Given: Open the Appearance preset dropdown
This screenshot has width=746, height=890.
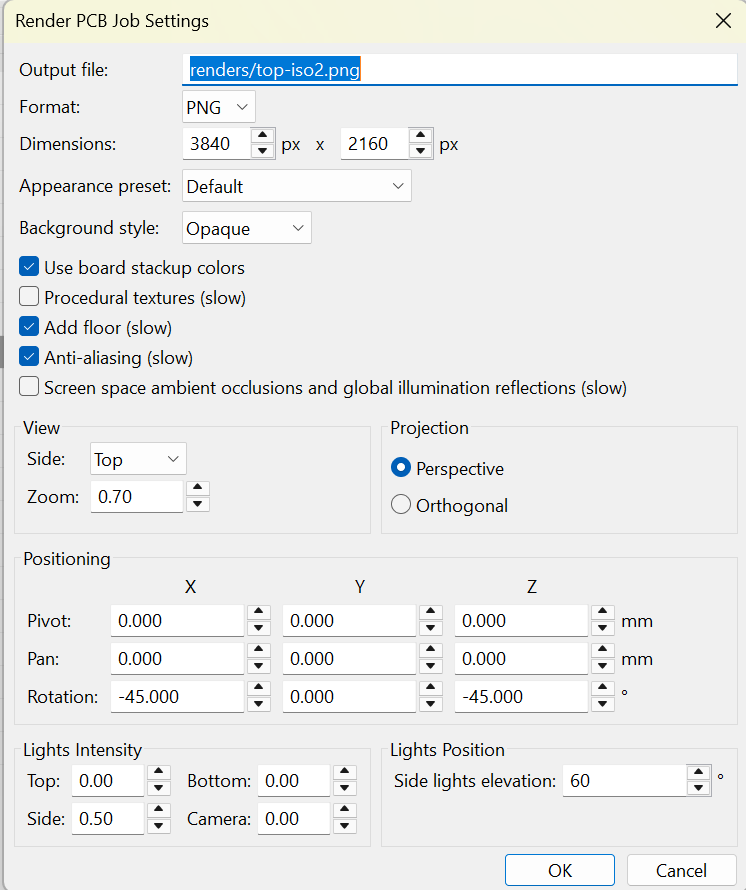Looking at the screenshot, I should pyautogui.click(x=296, y=185).
